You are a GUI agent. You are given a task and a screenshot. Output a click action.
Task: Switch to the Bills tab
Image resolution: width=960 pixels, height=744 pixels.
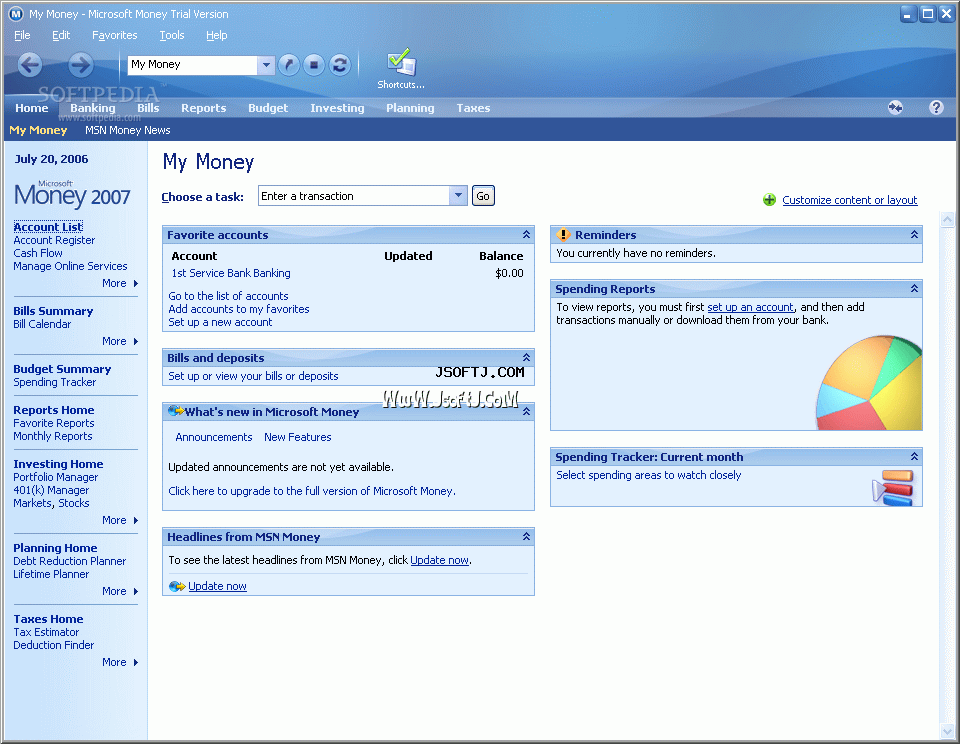pos(148,108)
